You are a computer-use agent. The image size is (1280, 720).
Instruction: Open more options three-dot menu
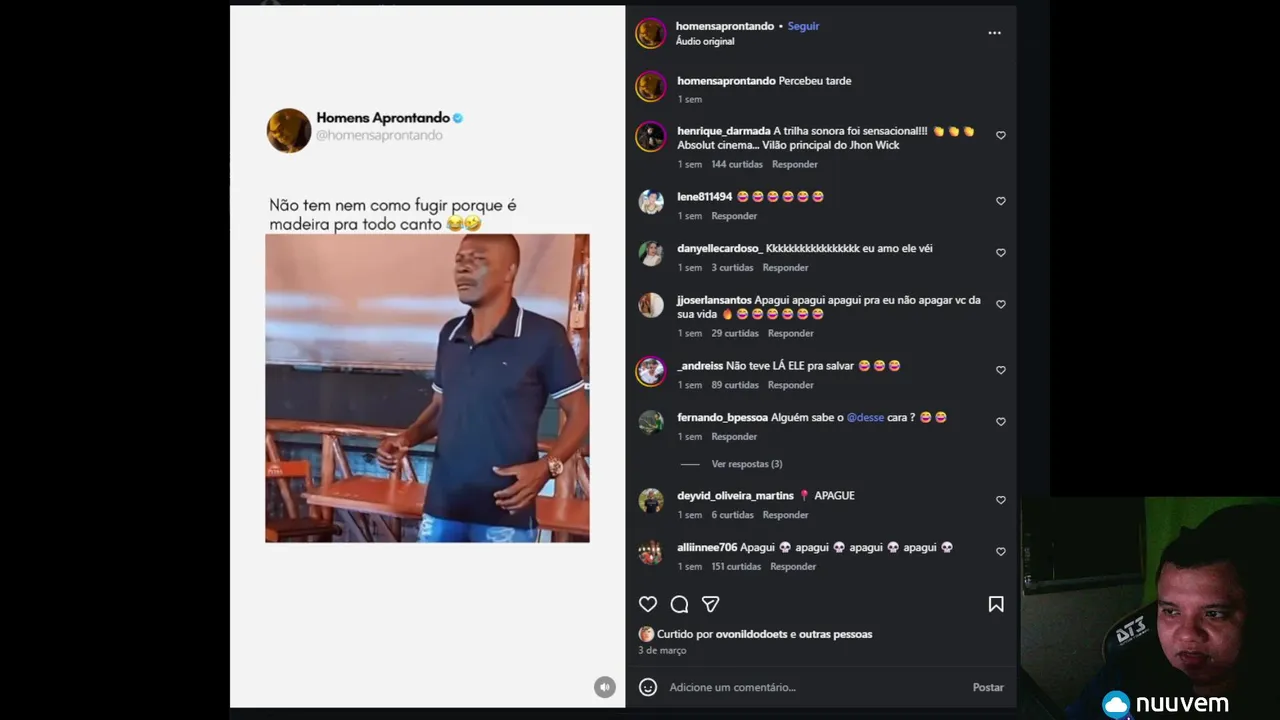tap(994, 33)
